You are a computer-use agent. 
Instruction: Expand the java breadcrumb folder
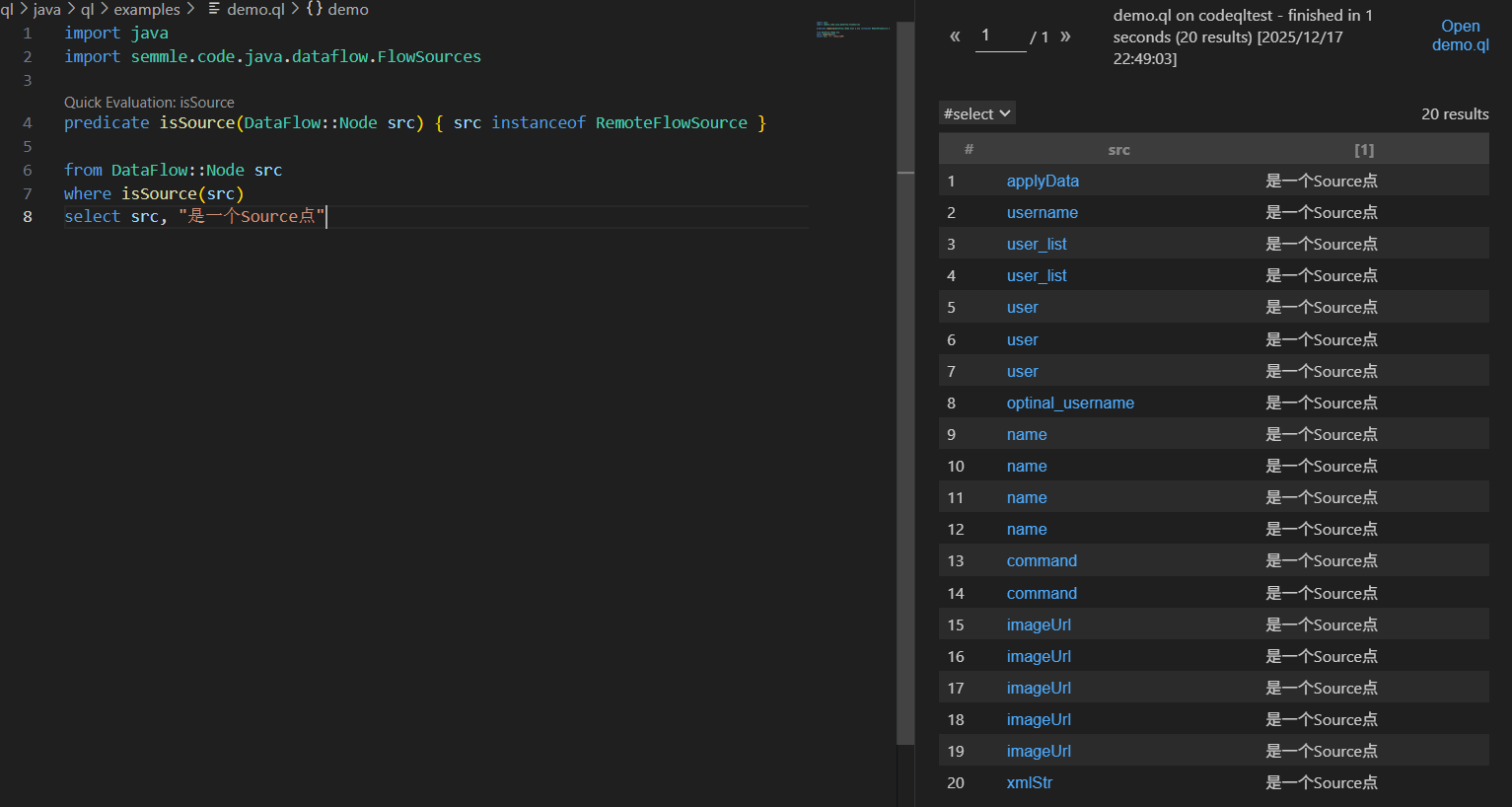(x=46, y=9)
